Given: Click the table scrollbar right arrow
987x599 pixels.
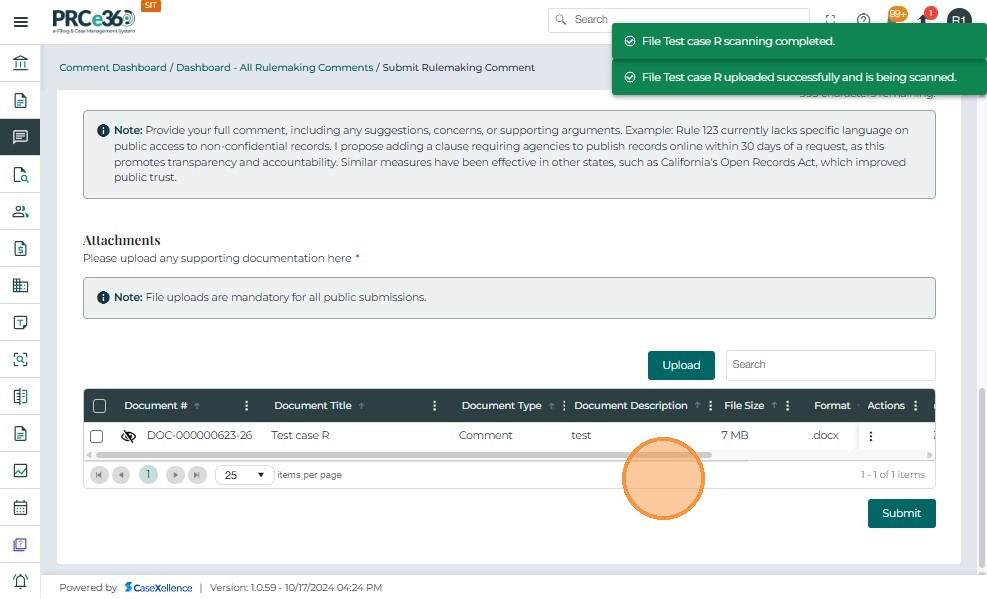Looking at the screenshot, I should click(x=930, y=455).
